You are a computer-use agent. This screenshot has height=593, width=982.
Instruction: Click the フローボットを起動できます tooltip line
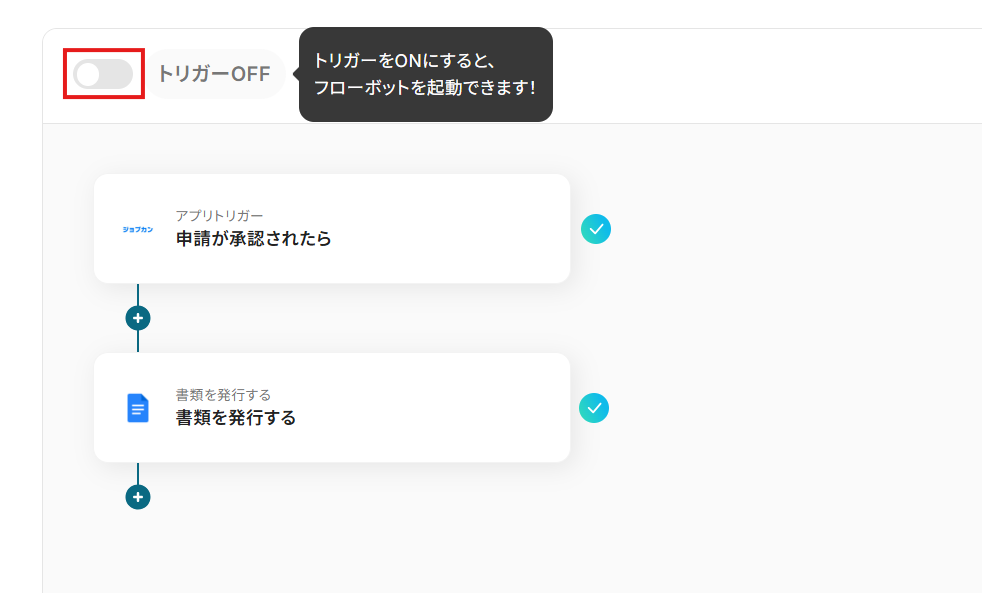pyautogui.click(x=425, y=87)
